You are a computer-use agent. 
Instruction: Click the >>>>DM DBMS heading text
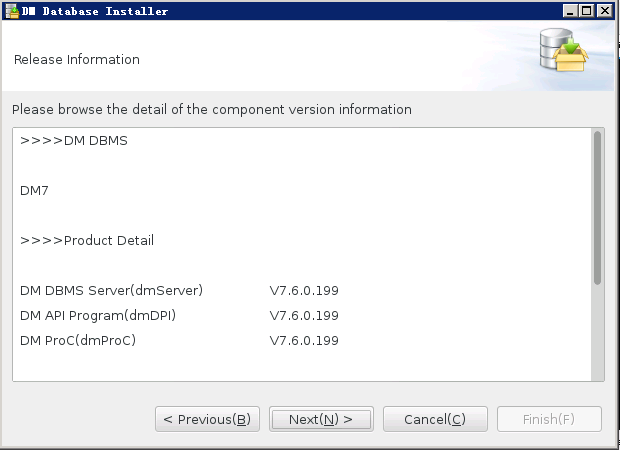(x=74, y=141)
